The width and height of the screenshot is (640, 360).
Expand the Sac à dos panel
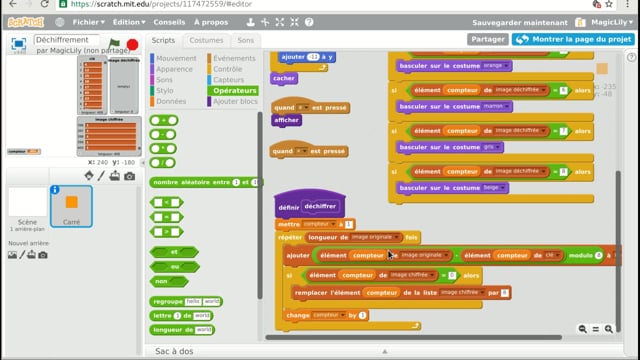click(384, 351)
